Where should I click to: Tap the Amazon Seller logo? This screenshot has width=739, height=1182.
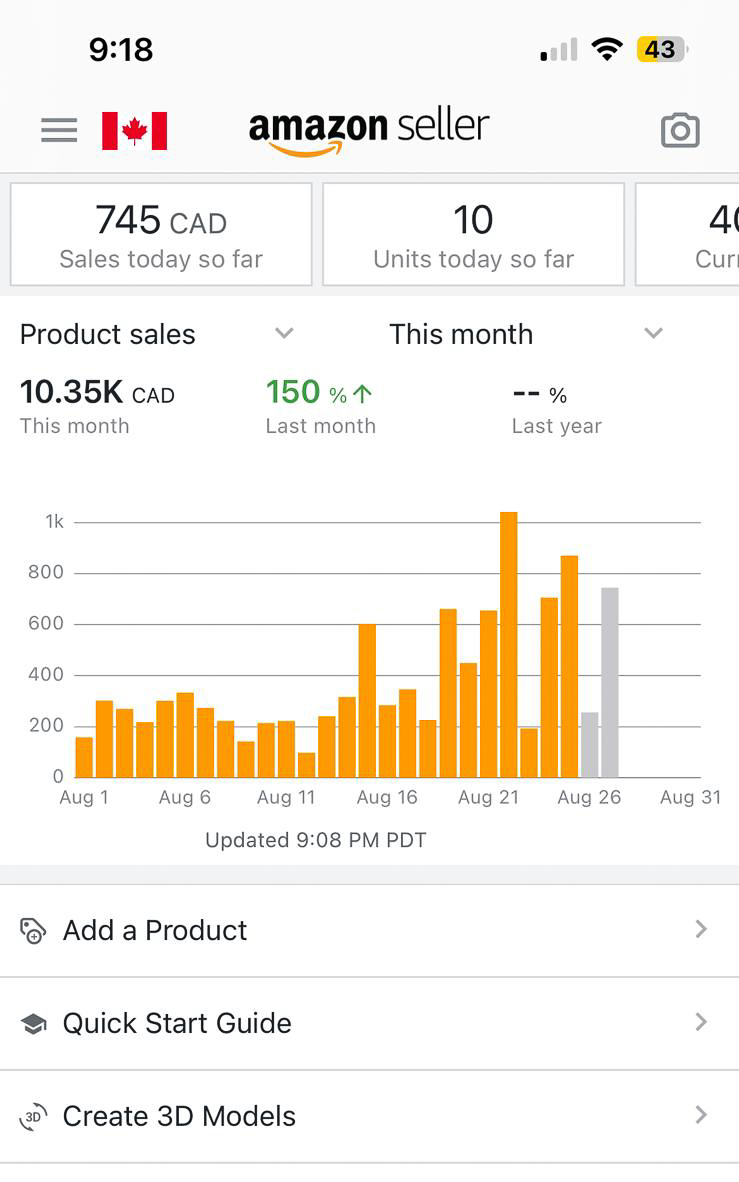tap(369, 131)
